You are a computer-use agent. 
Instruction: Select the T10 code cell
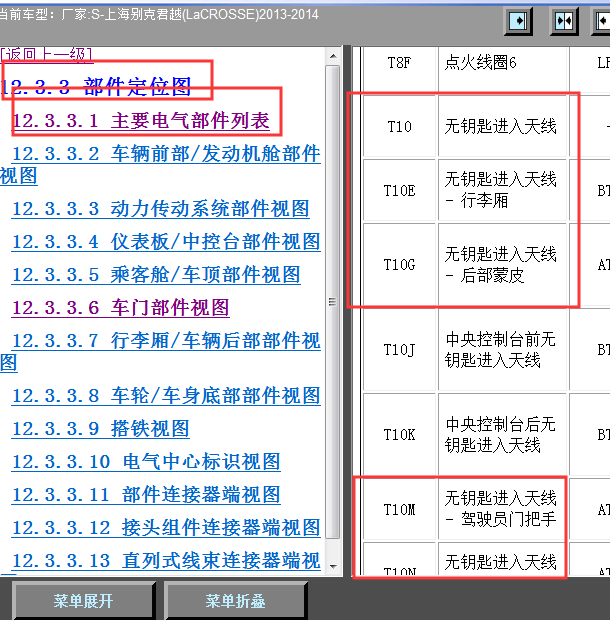pos(399,127)
